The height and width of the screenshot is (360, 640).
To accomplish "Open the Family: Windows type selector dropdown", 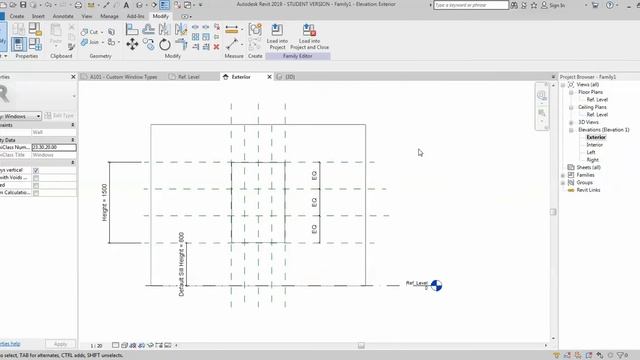I will [x=20, y=116].
